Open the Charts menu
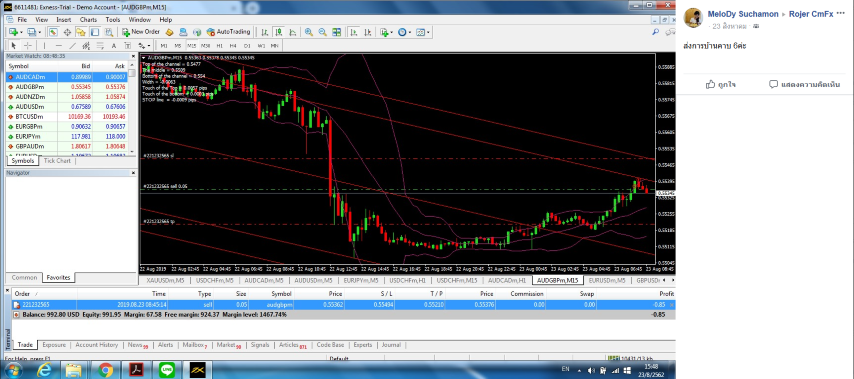This screenshot has width=854, height=379. pyautogui.click(x=88, y=20)
